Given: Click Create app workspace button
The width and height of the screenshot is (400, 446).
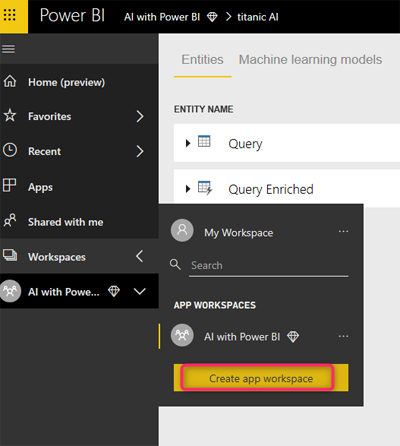Looking at the screenshot, I should coord(261,378).
